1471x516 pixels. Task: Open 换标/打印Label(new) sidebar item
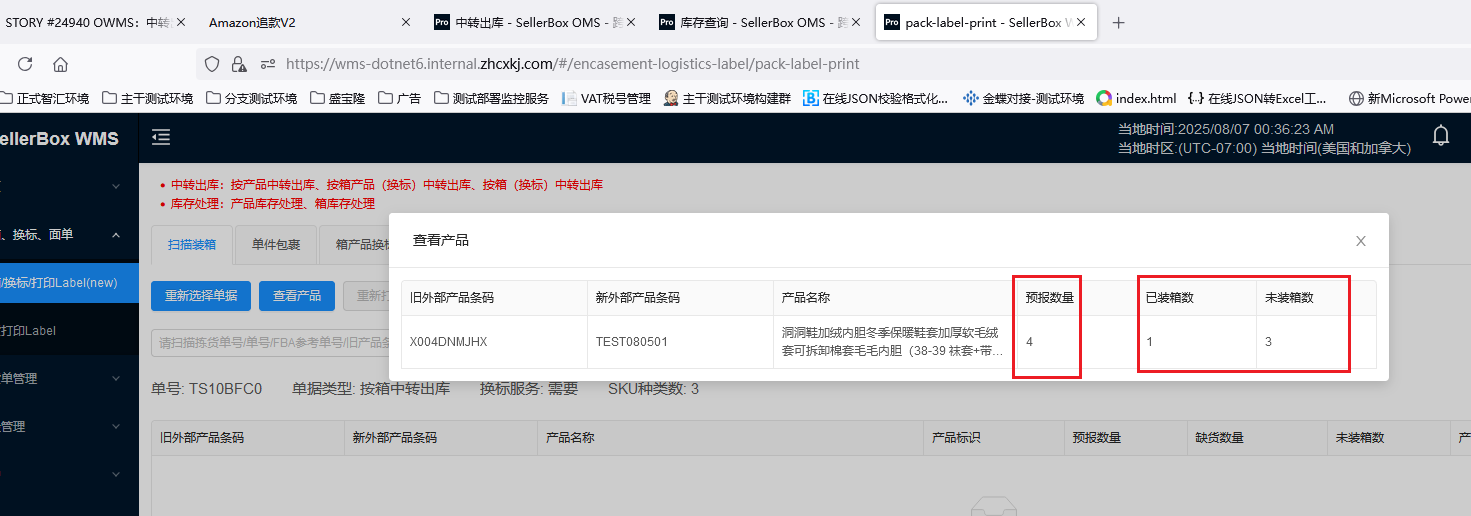click(x=69, y=283)
